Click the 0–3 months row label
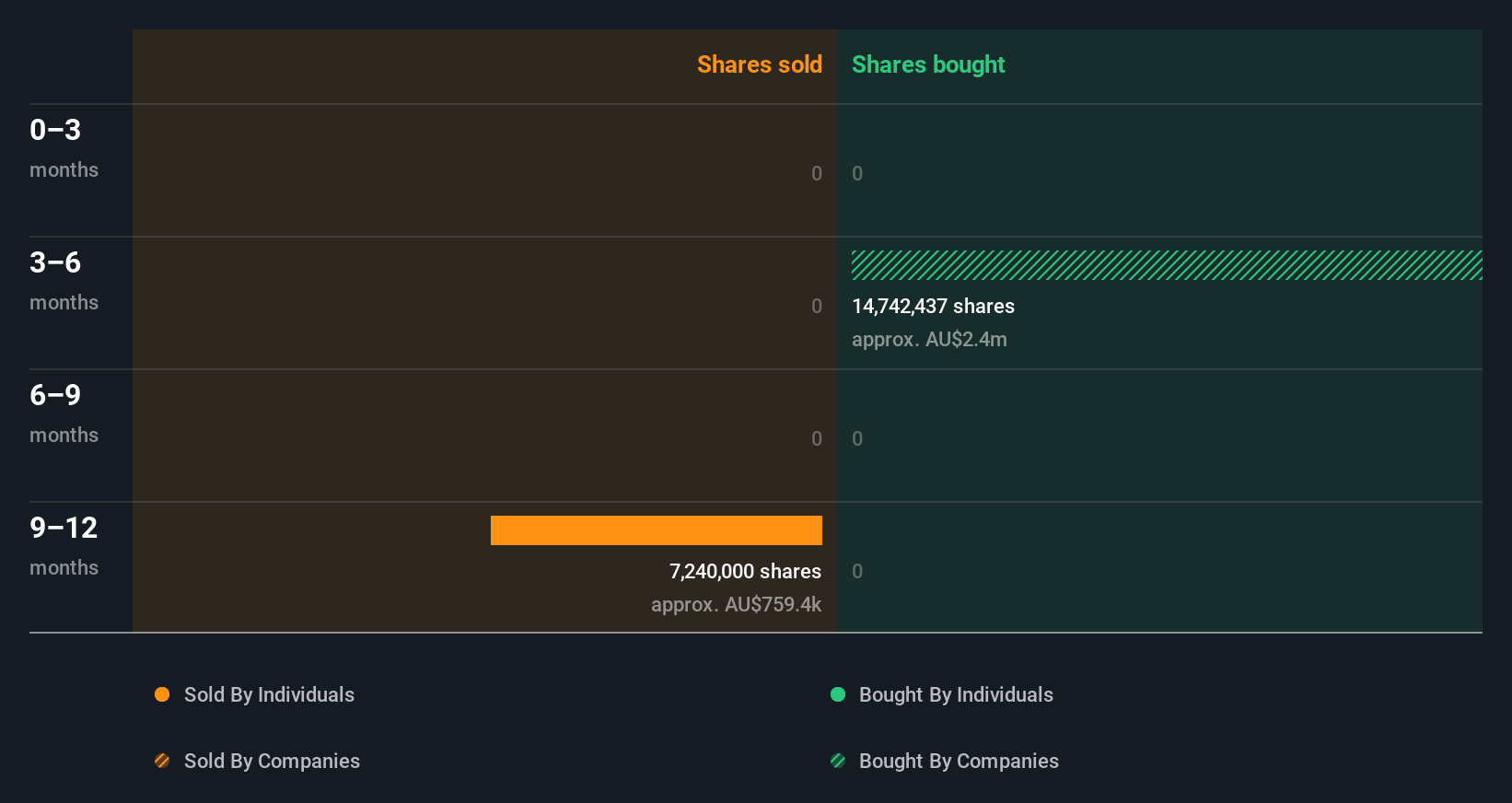Screen dimensions: 1512x803 tap(64, 148)
